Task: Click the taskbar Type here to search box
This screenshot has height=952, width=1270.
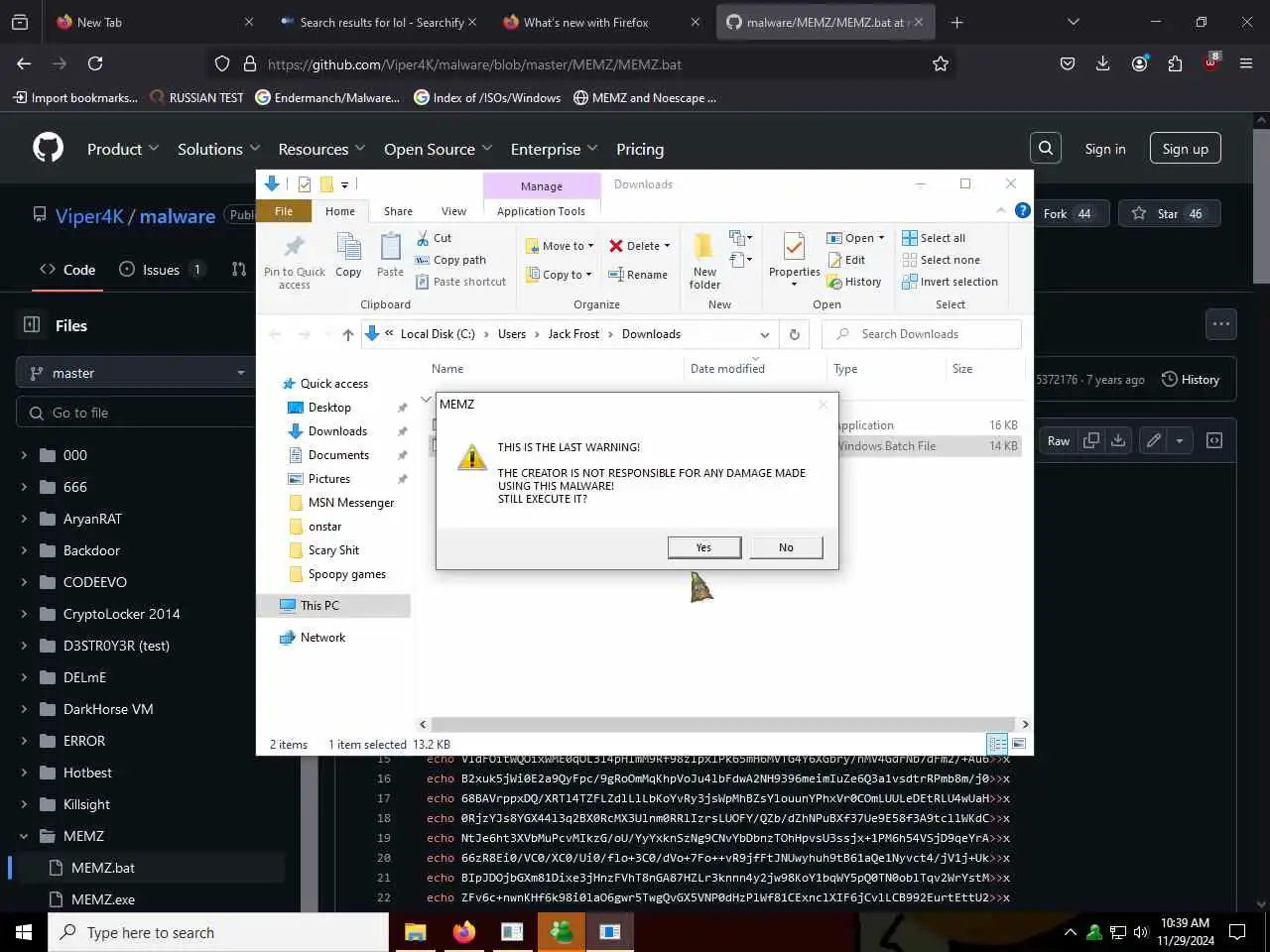Action: point(218,932)
